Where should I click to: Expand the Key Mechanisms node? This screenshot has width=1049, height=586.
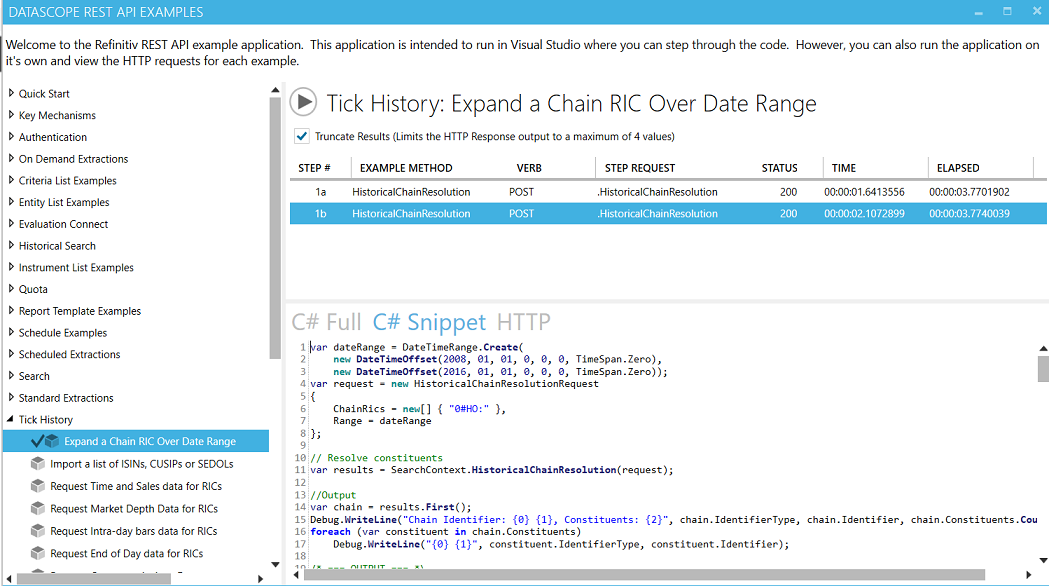coord(11,115)
